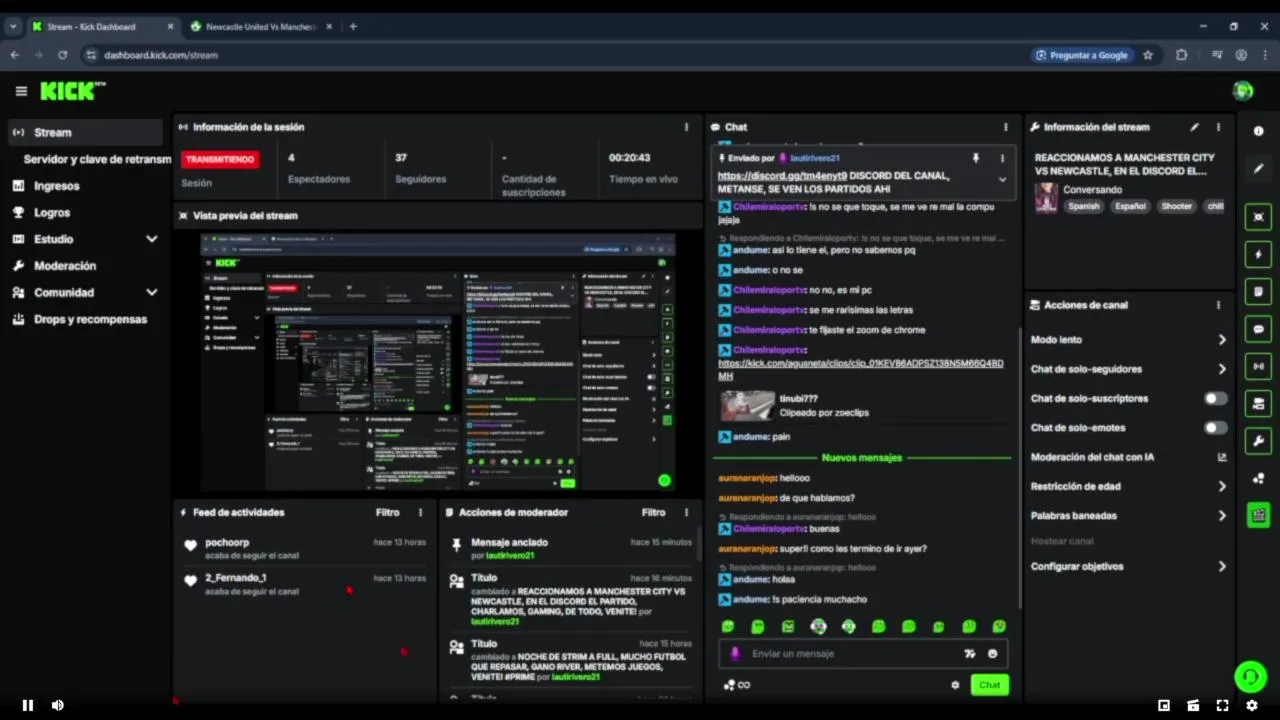Open Drops y recompensas in sidebar
1280x720 pixels.
90,320
